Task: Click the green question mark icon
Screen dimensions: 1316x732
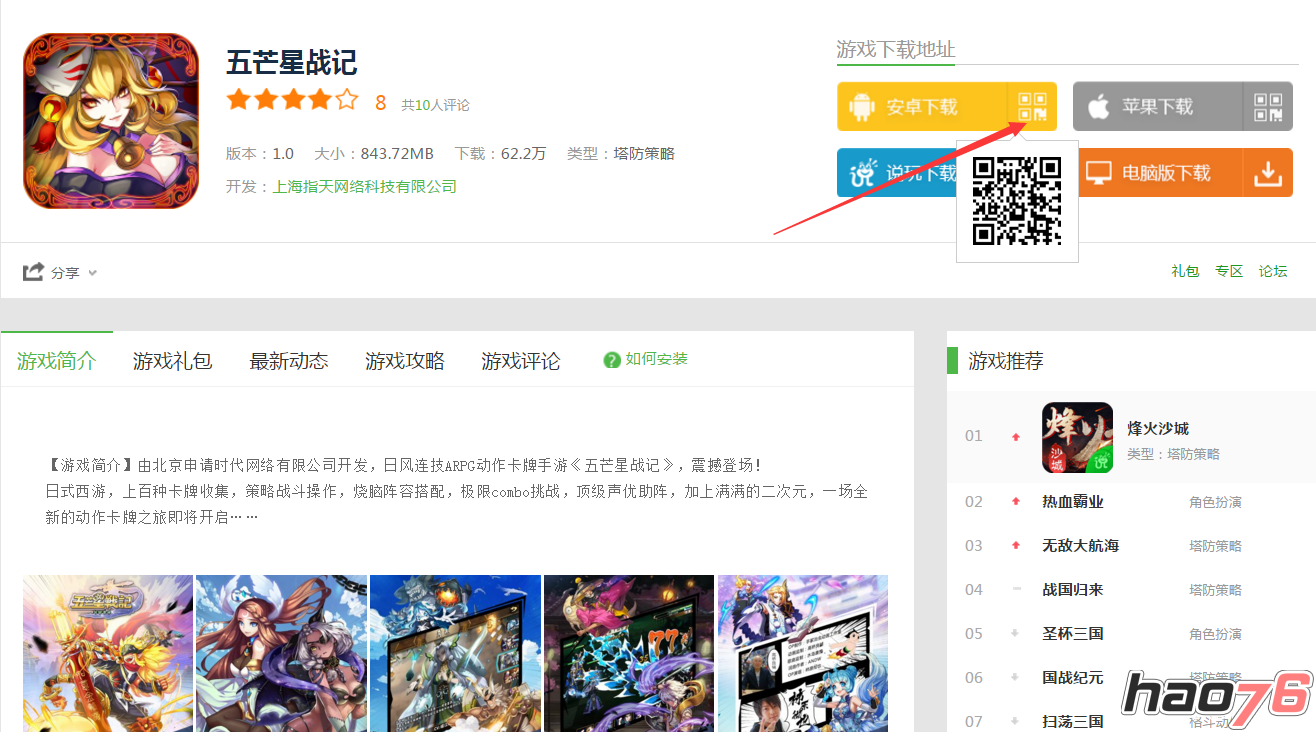Action: (612, 360)
